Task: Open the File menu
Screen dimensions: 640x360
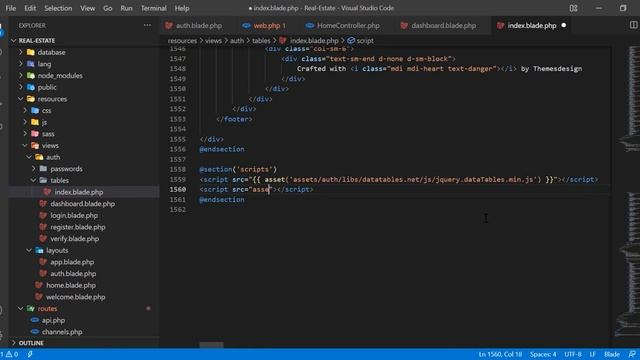Action: point(11,8)
